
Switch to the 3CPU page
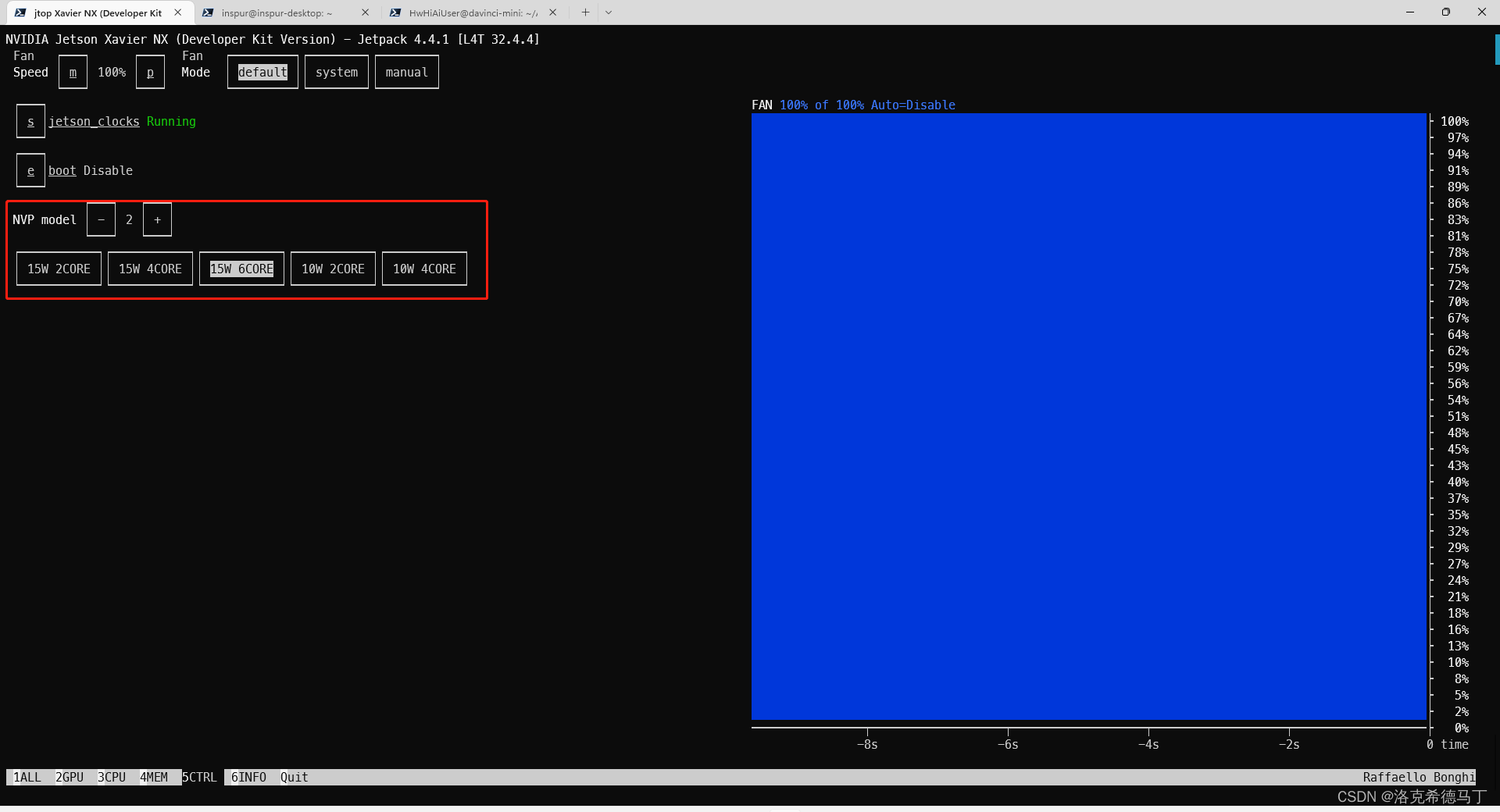point(112,778)
